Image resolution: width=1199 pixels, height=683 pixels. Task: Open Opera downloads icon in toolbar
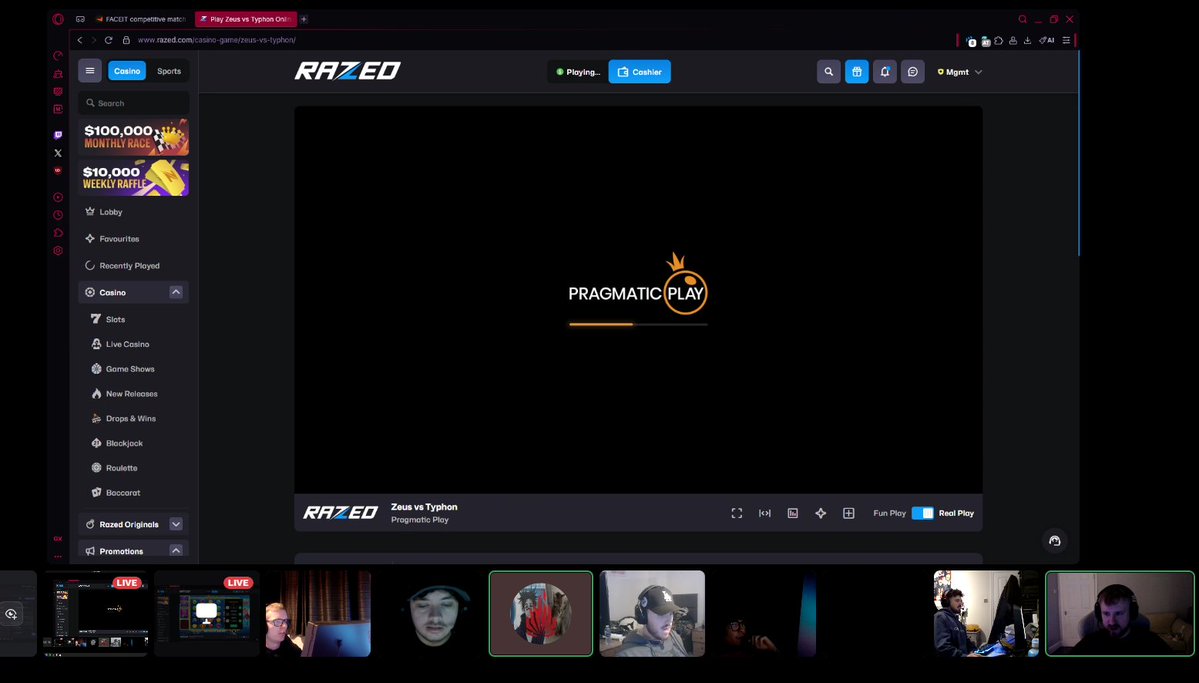[x=1027, y=41]
